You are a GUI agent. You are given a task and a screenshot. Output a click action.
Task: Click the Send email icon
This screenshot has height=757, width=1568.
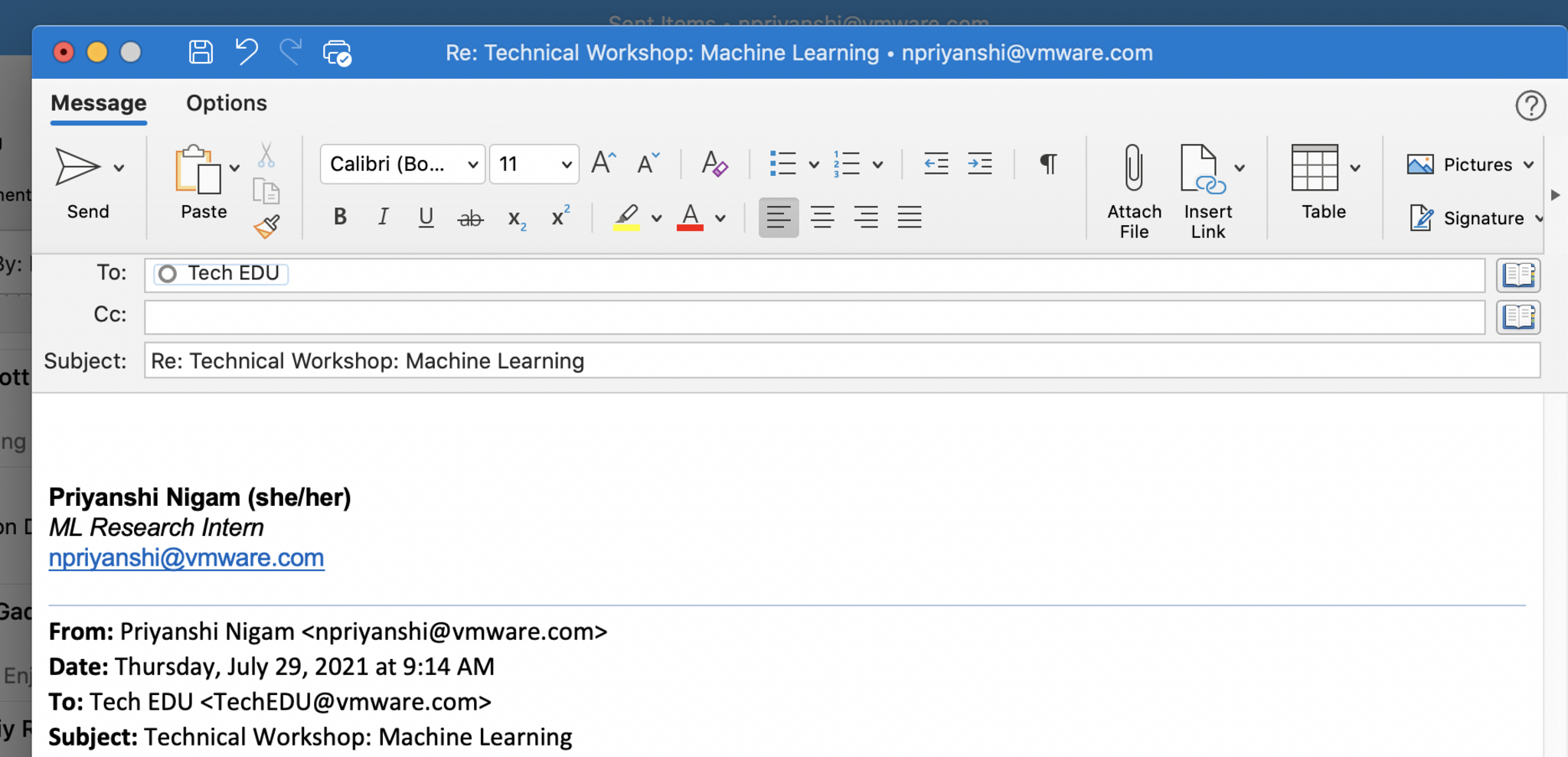click(x=77, y=167)
